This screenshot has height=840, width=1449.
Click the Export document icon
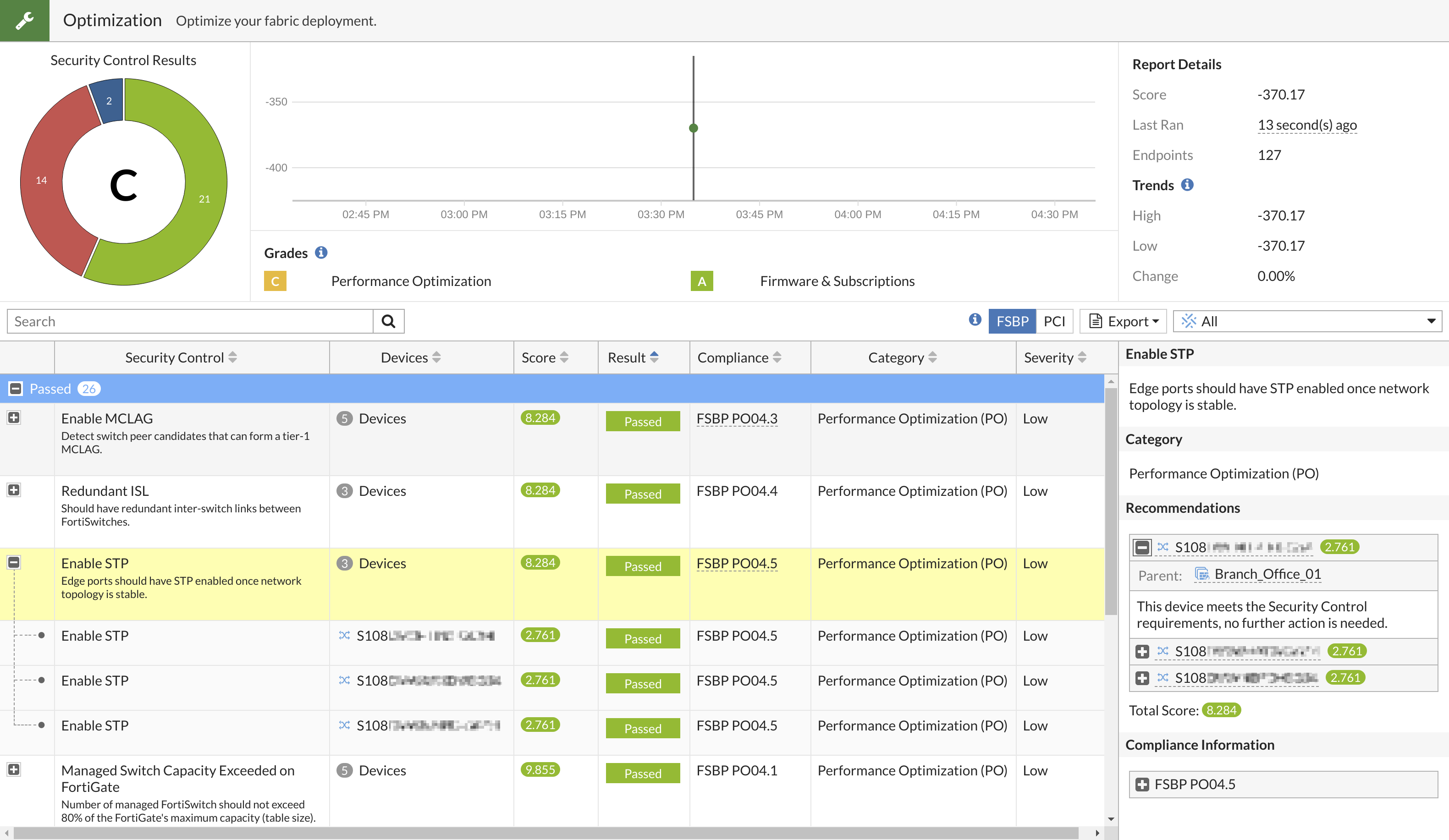(1096, 321)
